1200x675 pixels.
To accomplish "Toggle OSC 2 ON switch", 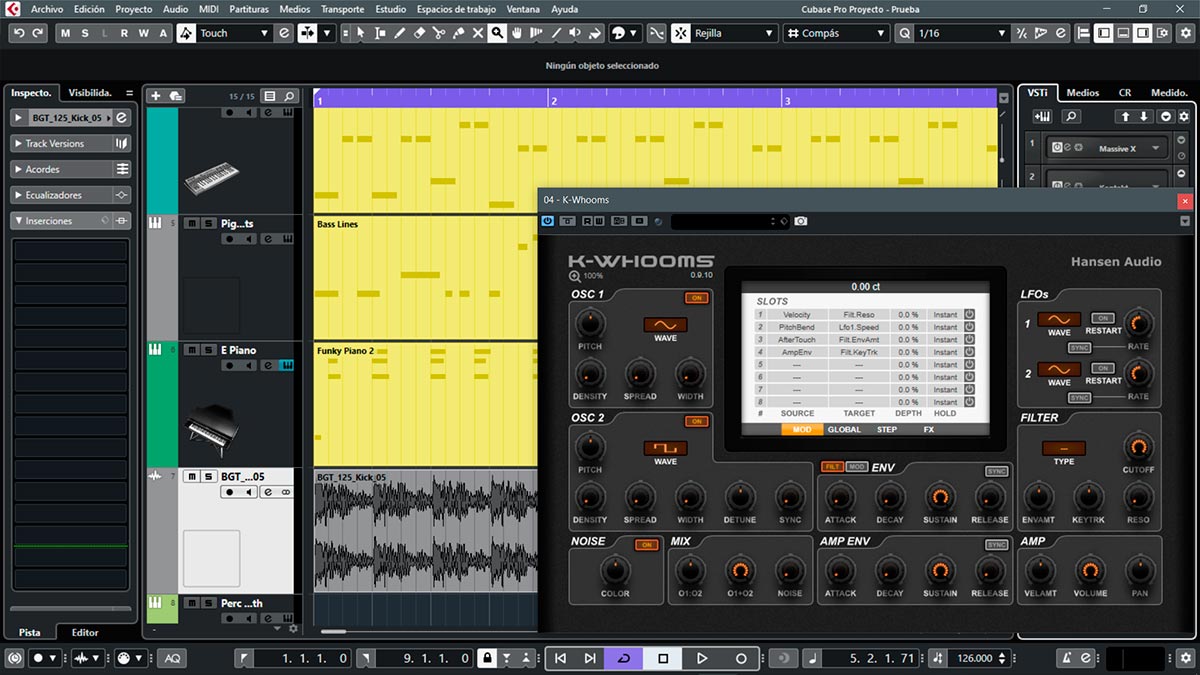I will tap(696, 422).
